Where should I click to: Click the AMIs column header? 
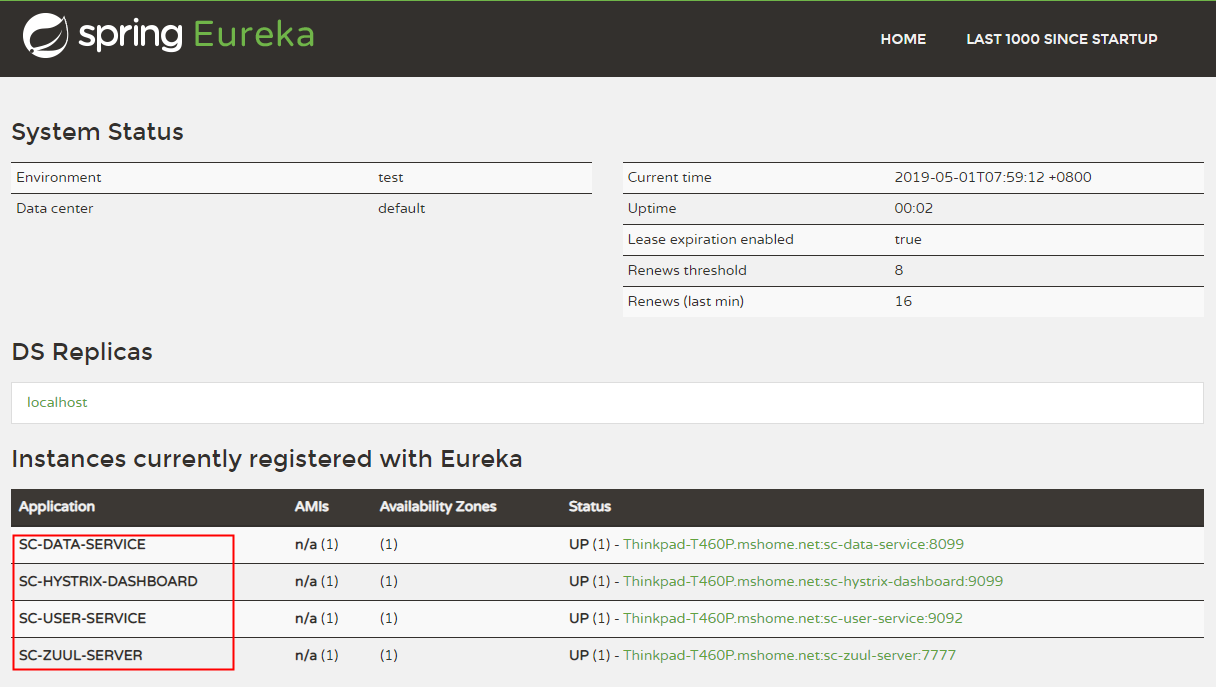pyautogui.click(x=311, y=507)
